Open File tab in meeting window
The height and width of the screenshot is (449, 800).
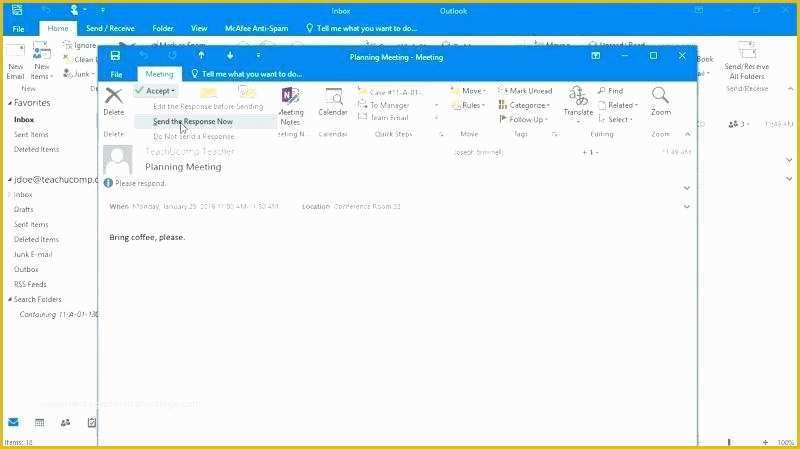tap(116, 74)
